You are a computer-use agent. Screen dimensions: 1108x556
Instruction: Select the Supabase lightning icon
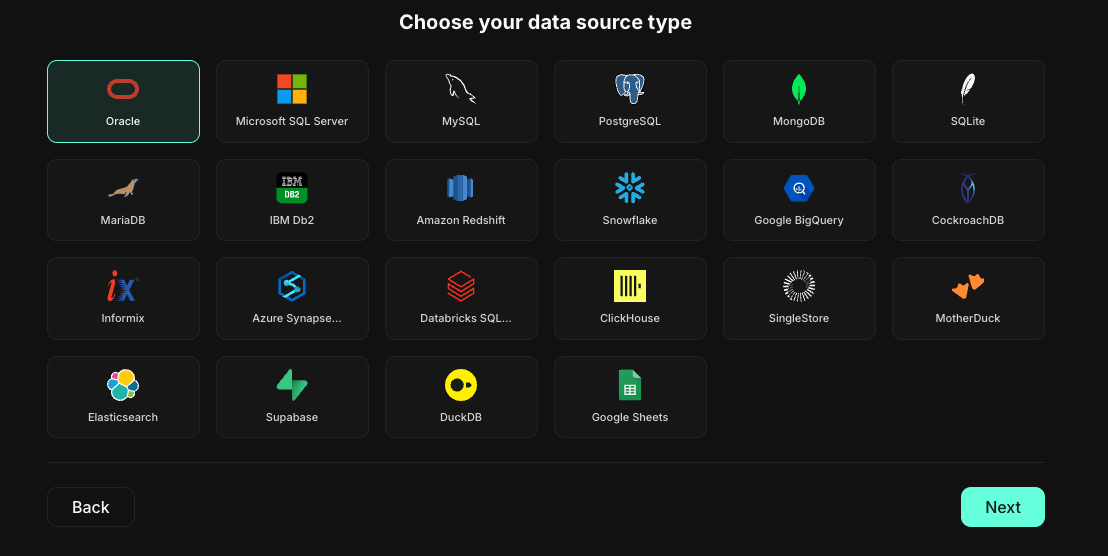pos(292,385)
